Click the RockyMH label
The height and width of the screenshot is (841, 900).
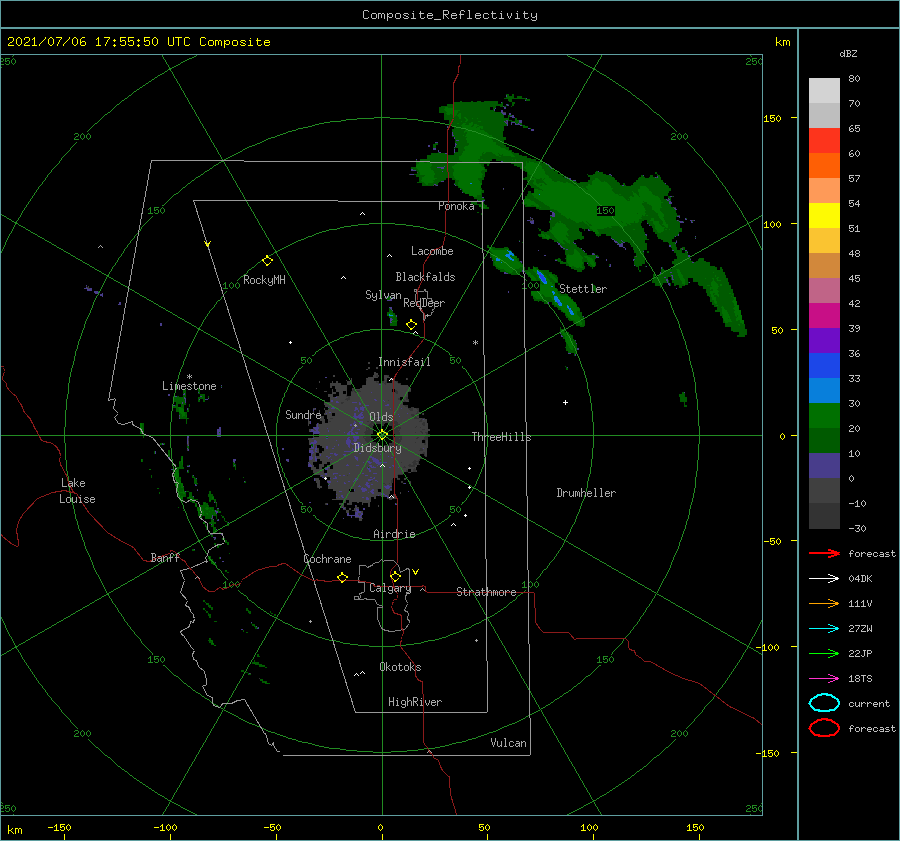click(264, 280)
